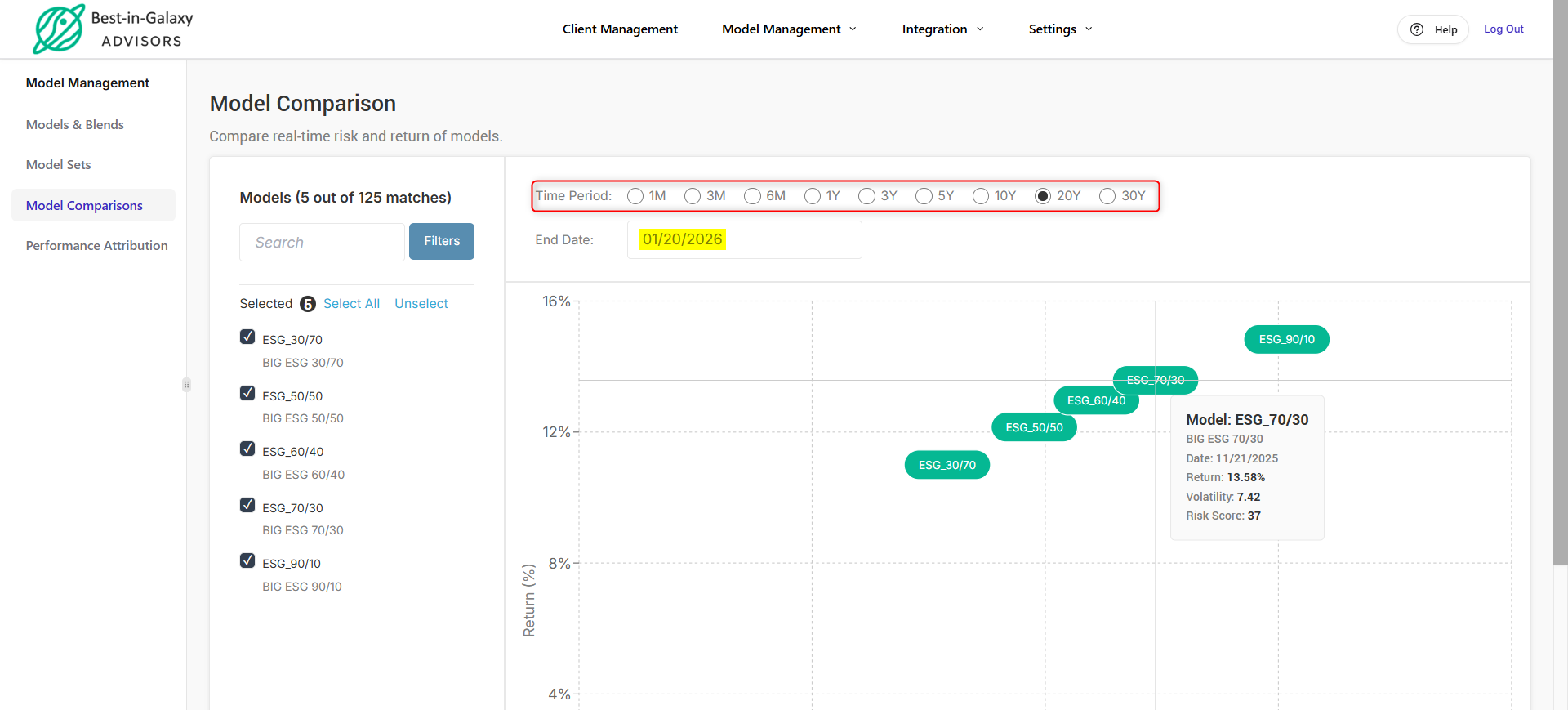
Task: Switch time period to 1Y
Action: (813, 196)
